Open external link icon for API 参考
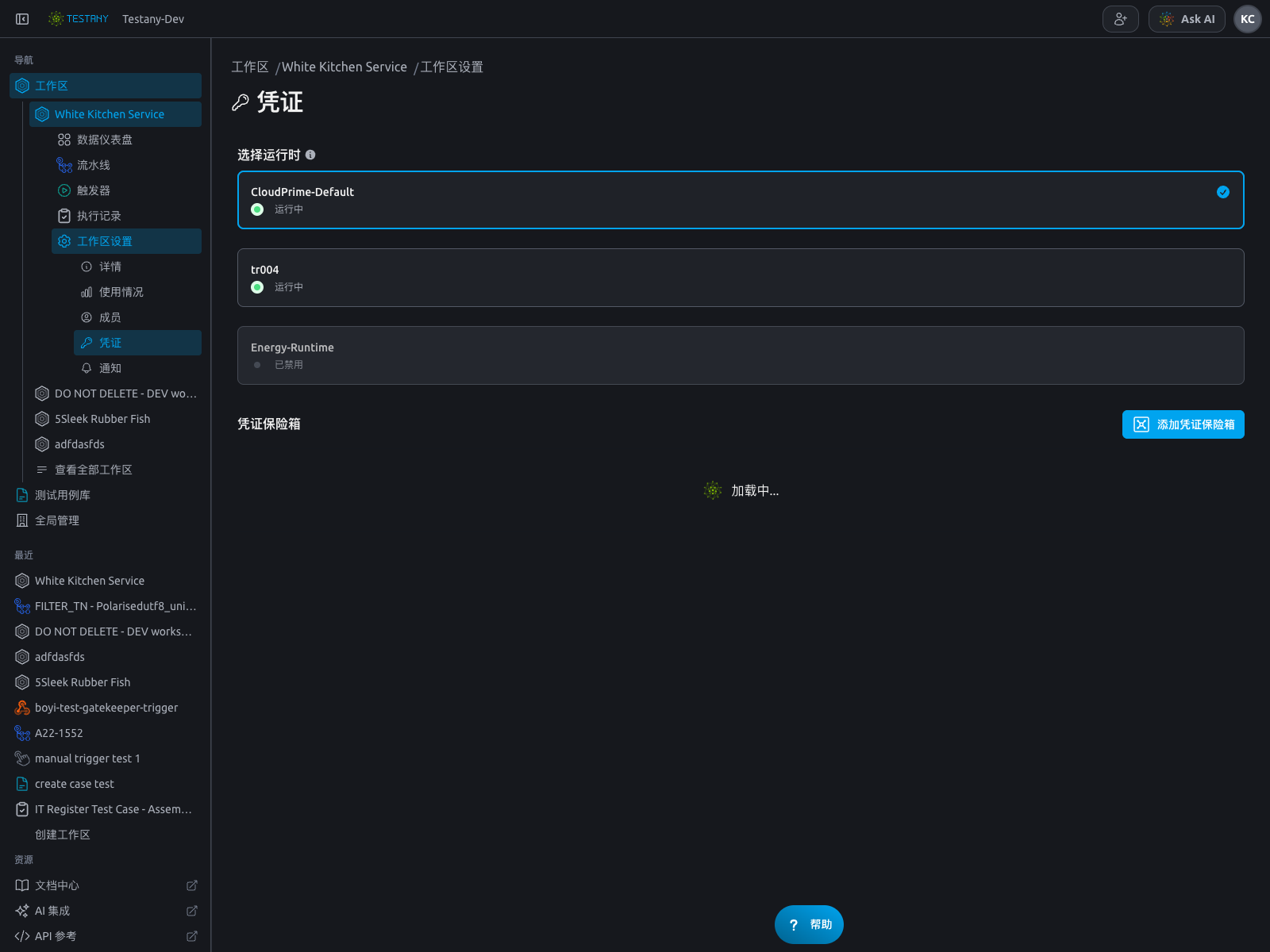 [191, 936]
